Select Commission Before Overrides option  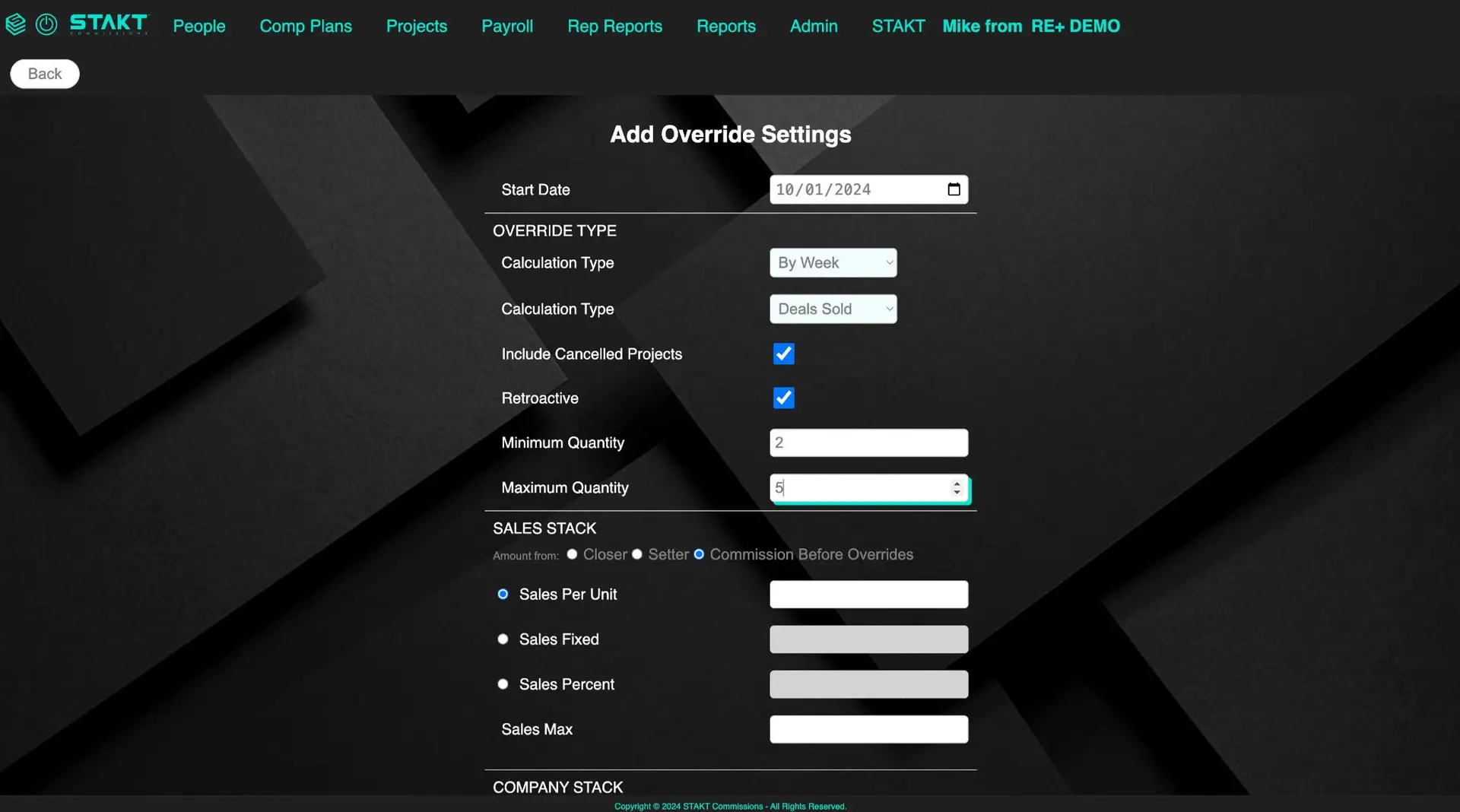point(699,554)
